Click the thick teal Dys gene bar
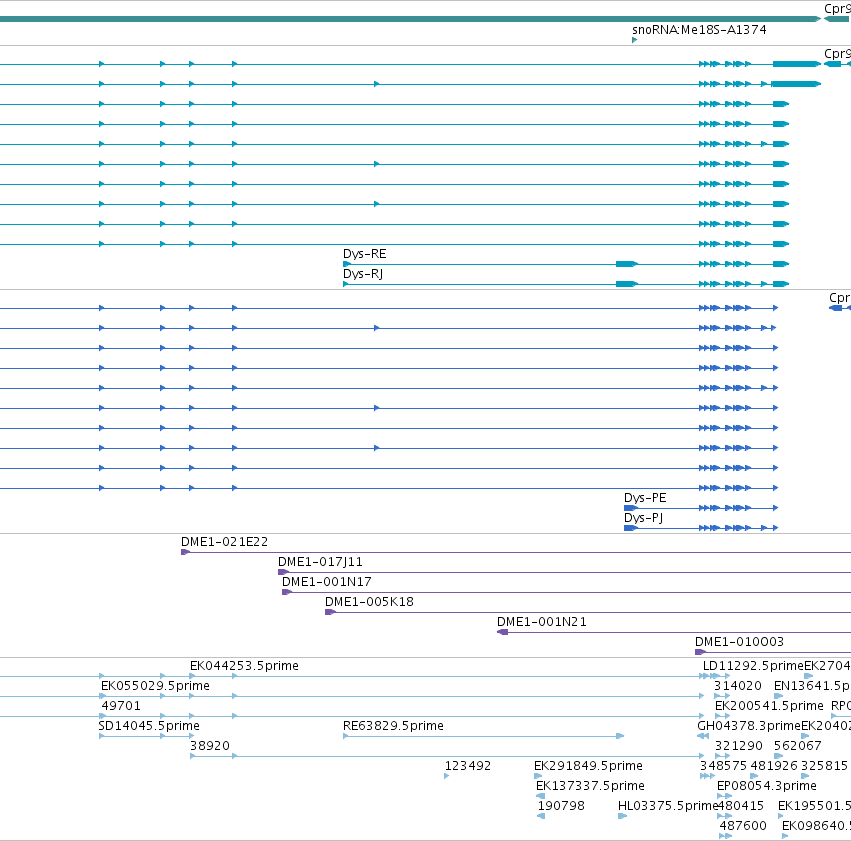 [410, 19]
